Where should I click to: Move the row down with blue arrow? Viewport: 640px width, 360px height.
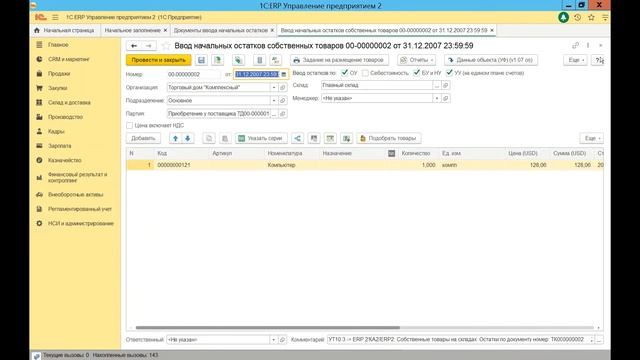coord(188,138)
